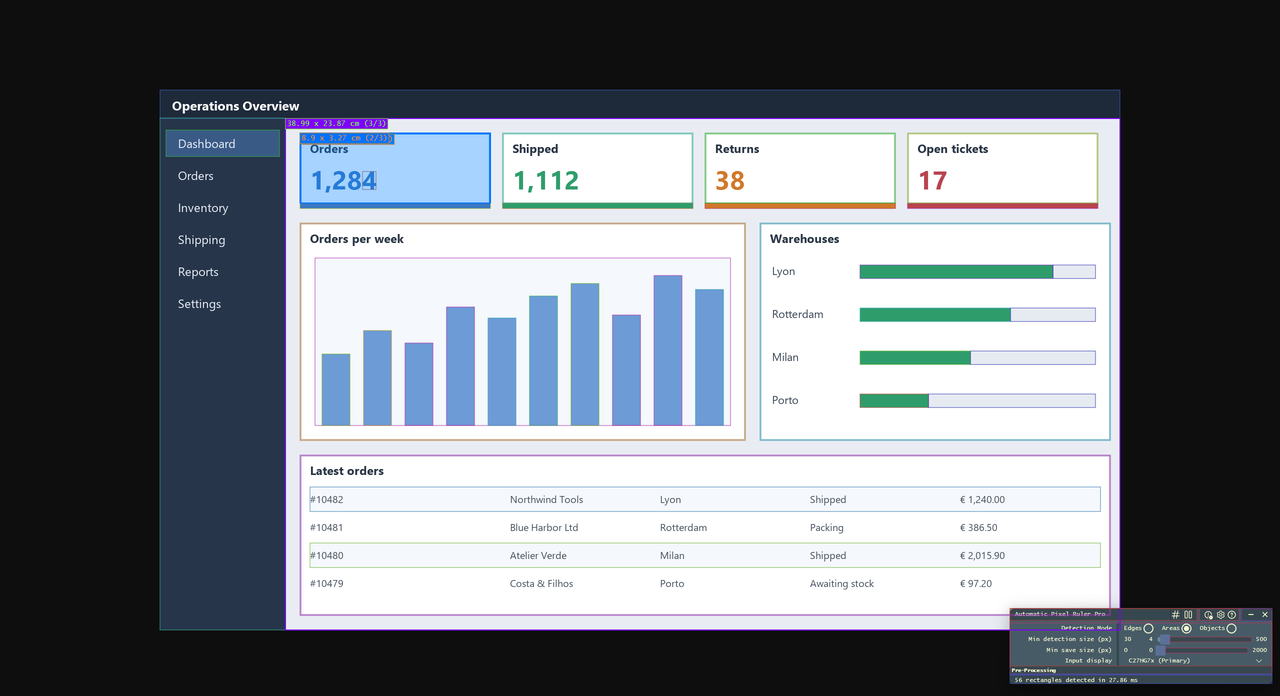Select order number #10481
The image size is (1280, 696).
click(x=327, y=528)
